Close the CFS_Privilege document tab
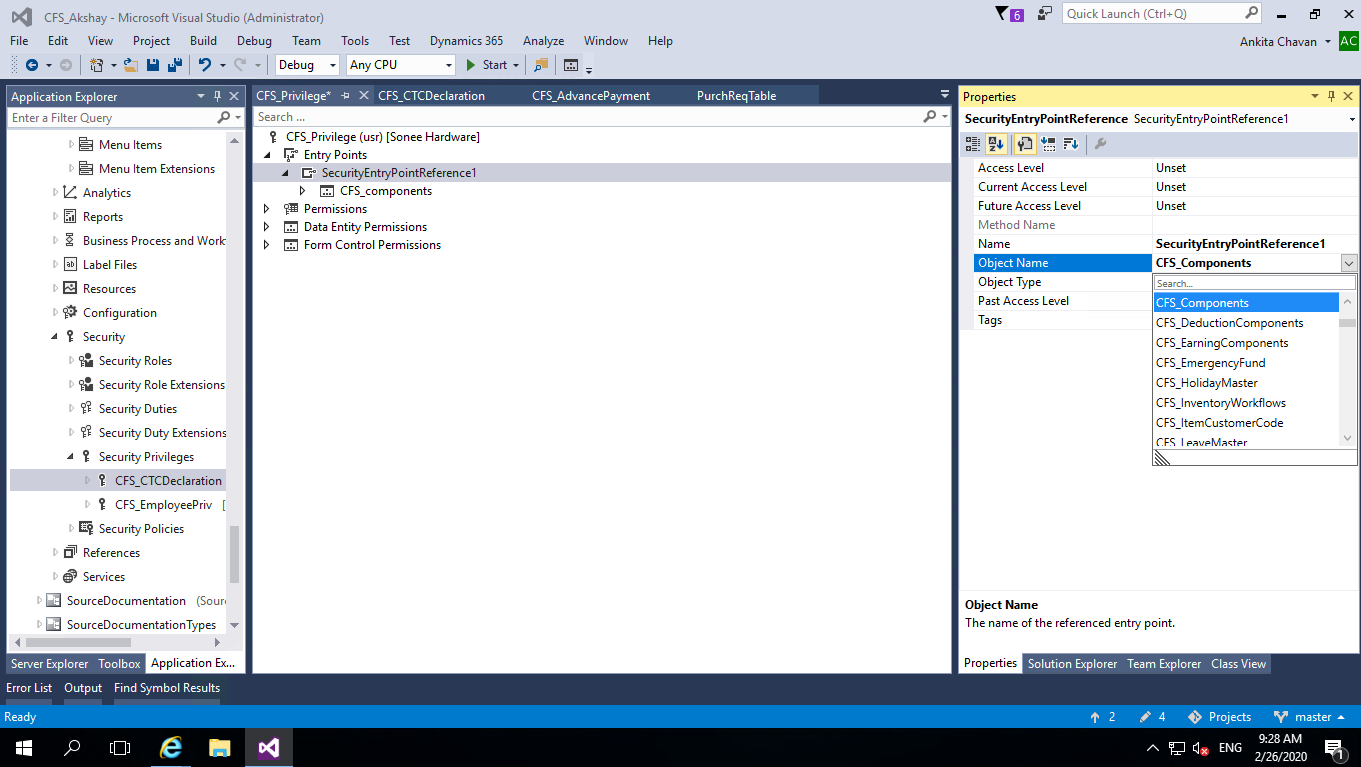Image resolution: width=1361 pixels, height=767 pixels. tap(364, 96)
